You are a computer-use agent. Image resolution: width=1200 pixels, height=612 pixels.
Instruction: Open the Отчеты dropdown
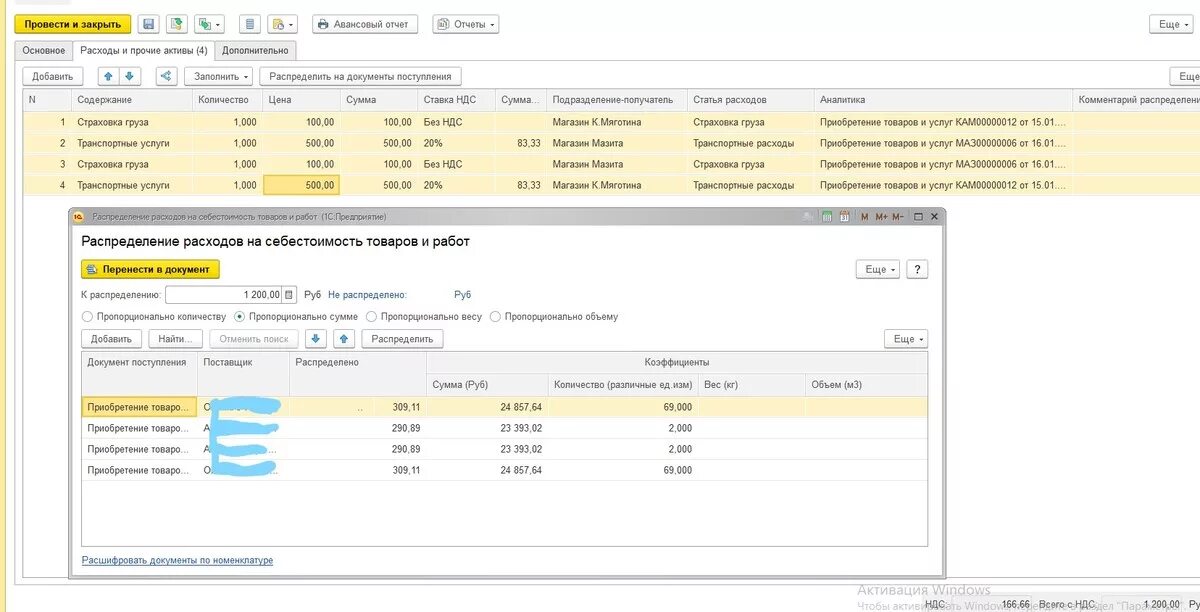[466, 24]
